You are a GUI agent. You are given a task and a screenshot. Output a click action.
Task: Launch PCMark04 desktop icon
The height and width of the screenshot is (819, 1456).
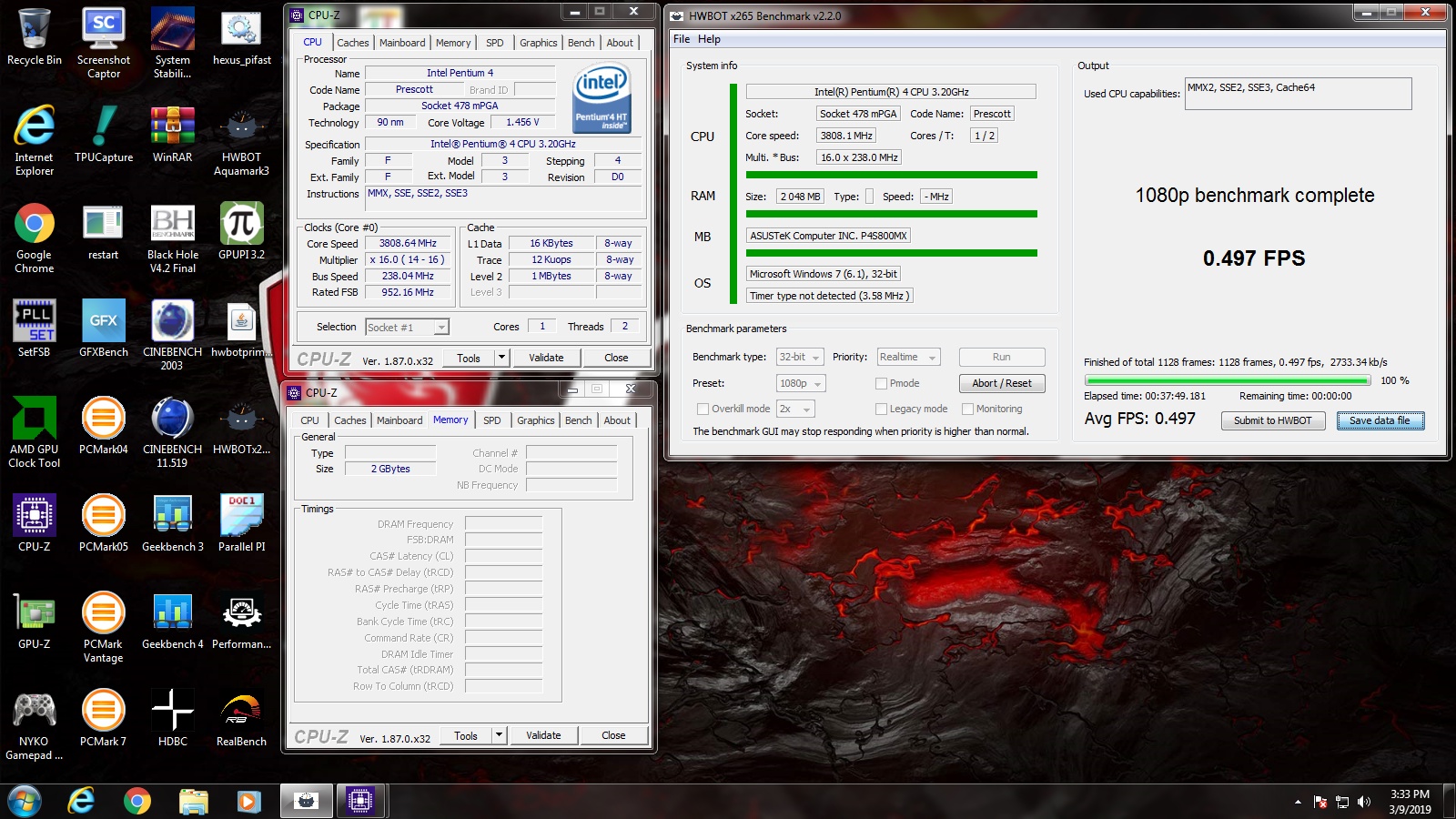coord(104,426)
